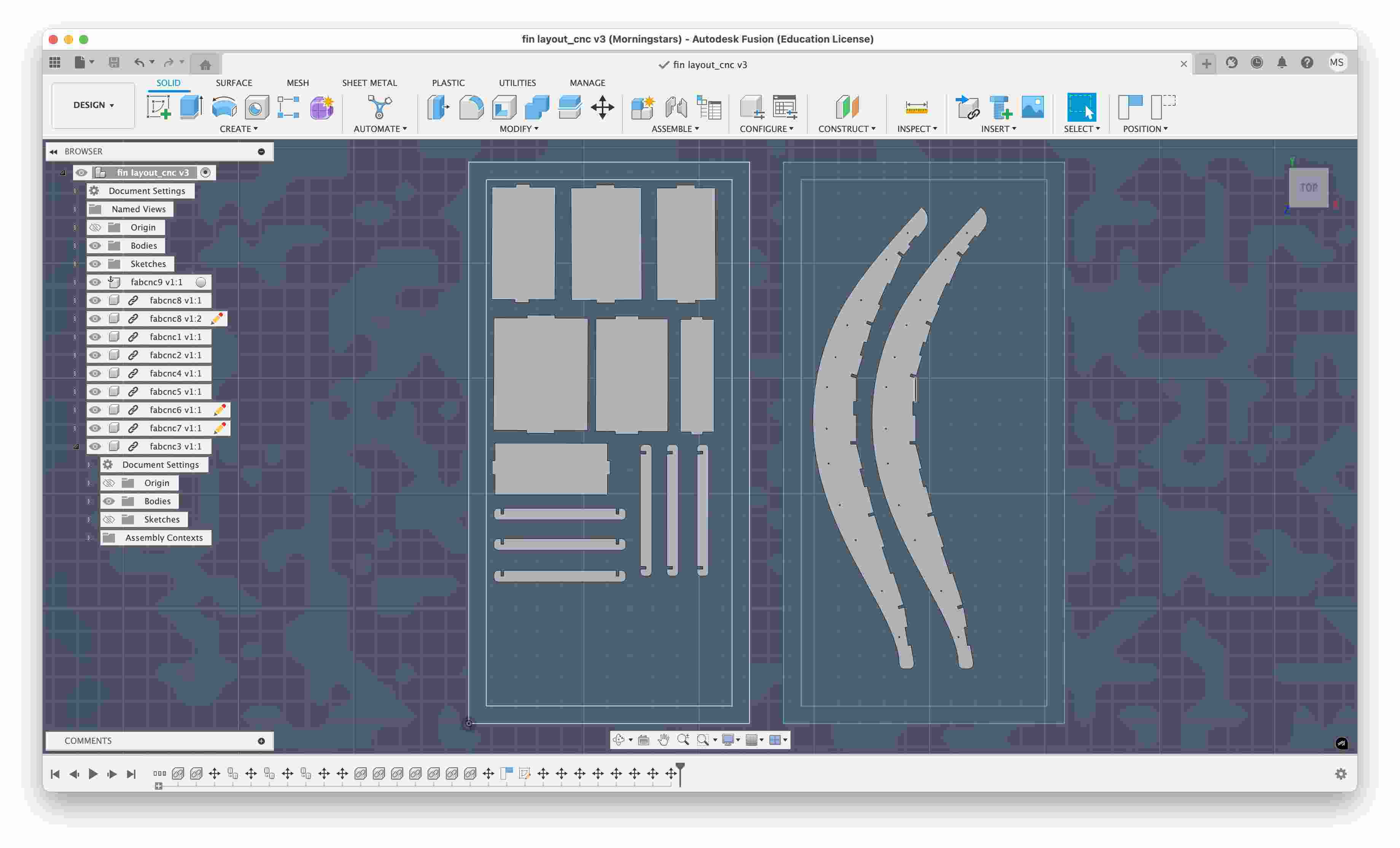Open the MS user profile
The height and width of the screenshot is (848, 1400).
point(1336,62)
